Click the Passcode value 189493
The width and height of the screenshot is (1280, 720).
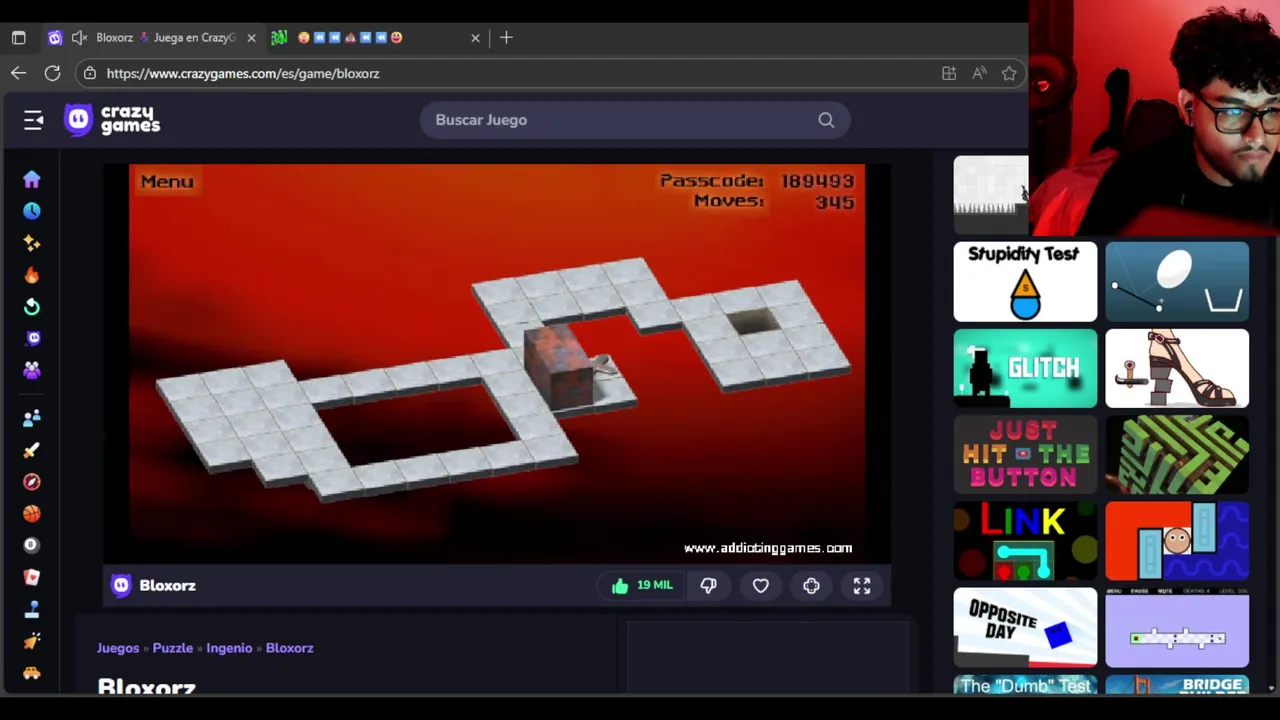pyautogui.click(x=818, y=181)
